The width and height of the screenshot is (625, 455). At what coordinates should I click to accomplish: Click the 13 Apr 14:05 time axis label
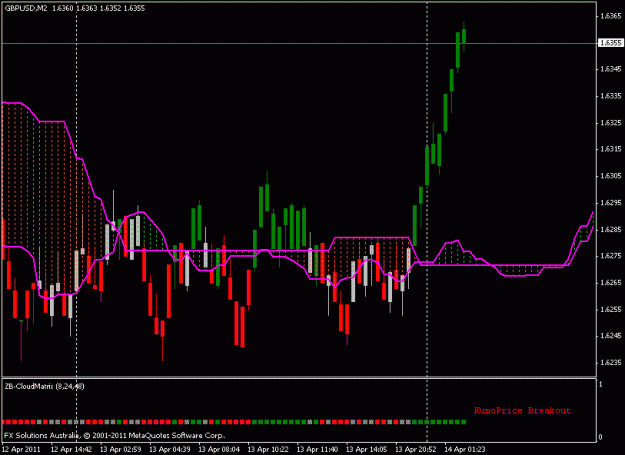(x=367, y=449)
